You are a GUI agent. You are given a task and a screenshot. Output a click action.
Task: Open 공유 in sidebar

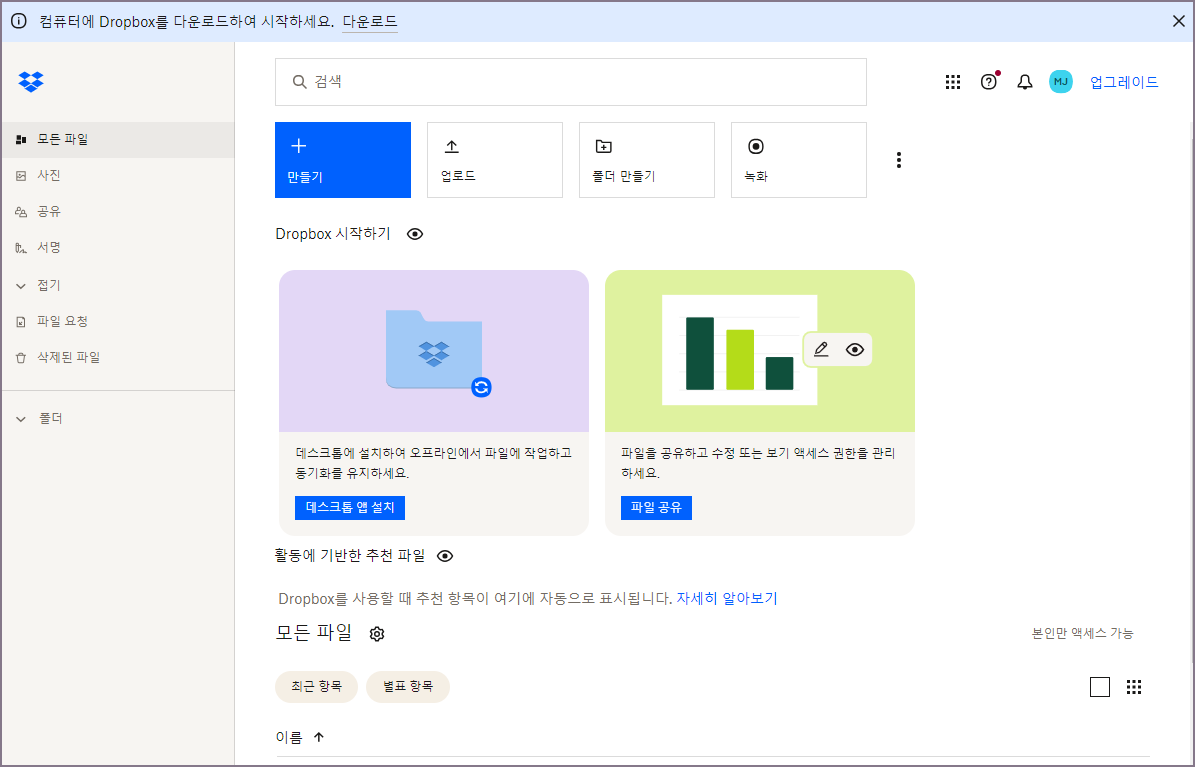pos(118,211)
